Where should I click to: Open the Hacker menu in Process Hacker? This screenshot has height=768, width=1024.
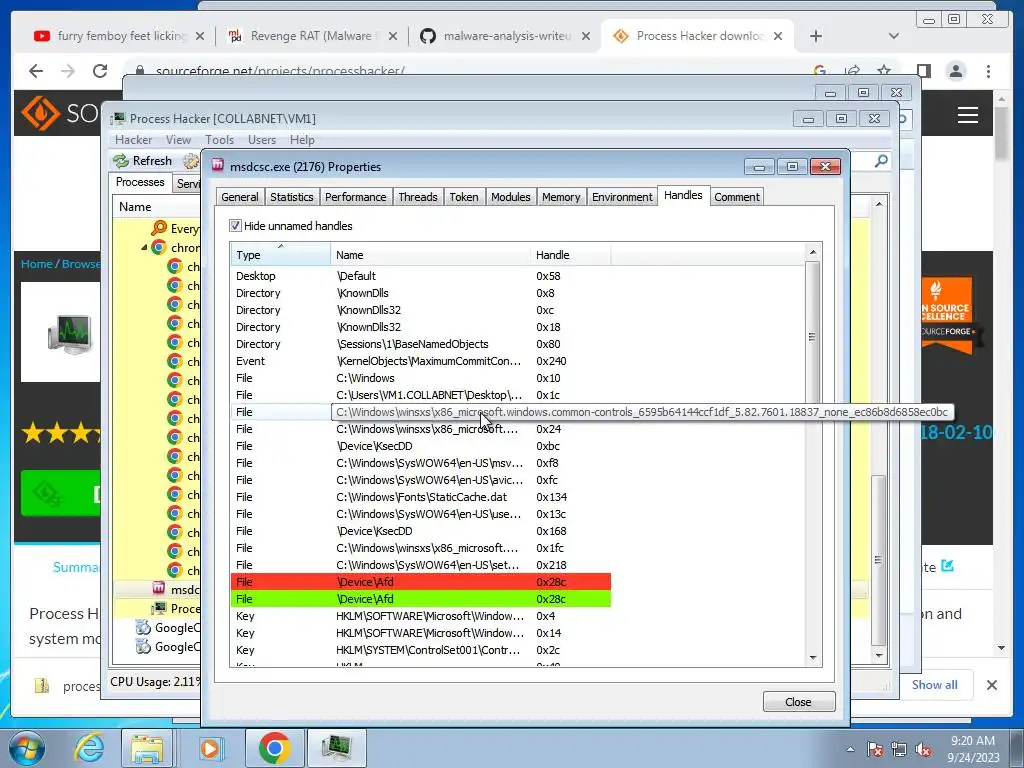(133, 140)
